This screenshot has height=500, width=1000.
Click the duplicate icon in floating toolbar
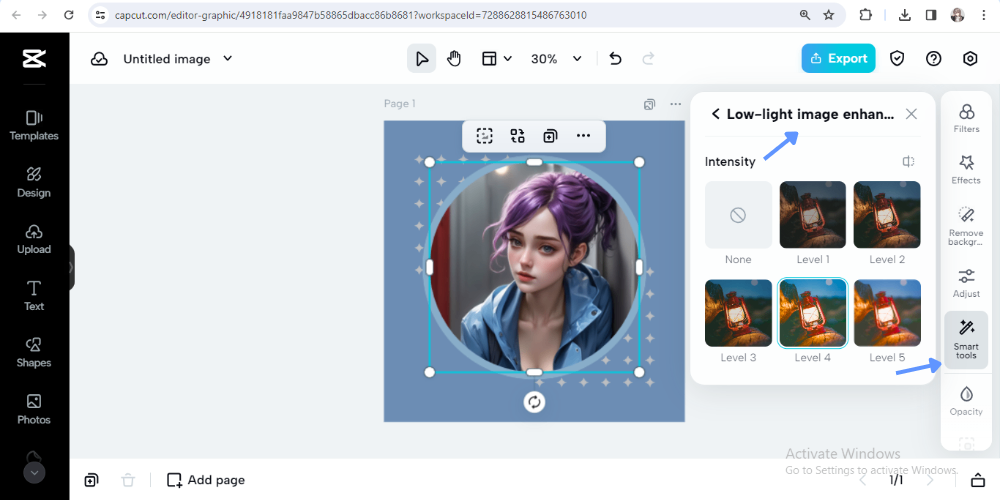click(x=550, y=136)
